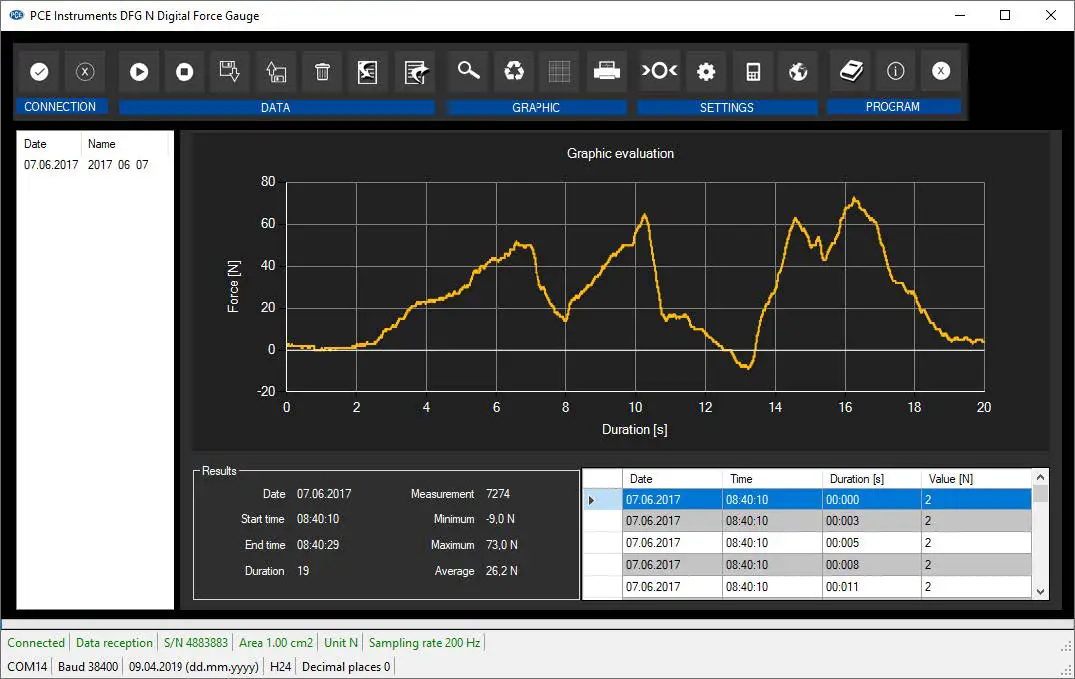Click the Baud 38400 status entry
Image resolution: width=1075 pixels, height=679 pixels.
[88, 667]
